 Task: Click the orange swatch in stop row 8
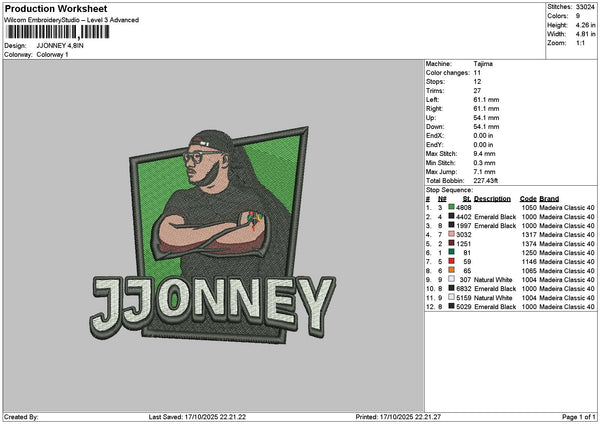(x=452, y=270)
